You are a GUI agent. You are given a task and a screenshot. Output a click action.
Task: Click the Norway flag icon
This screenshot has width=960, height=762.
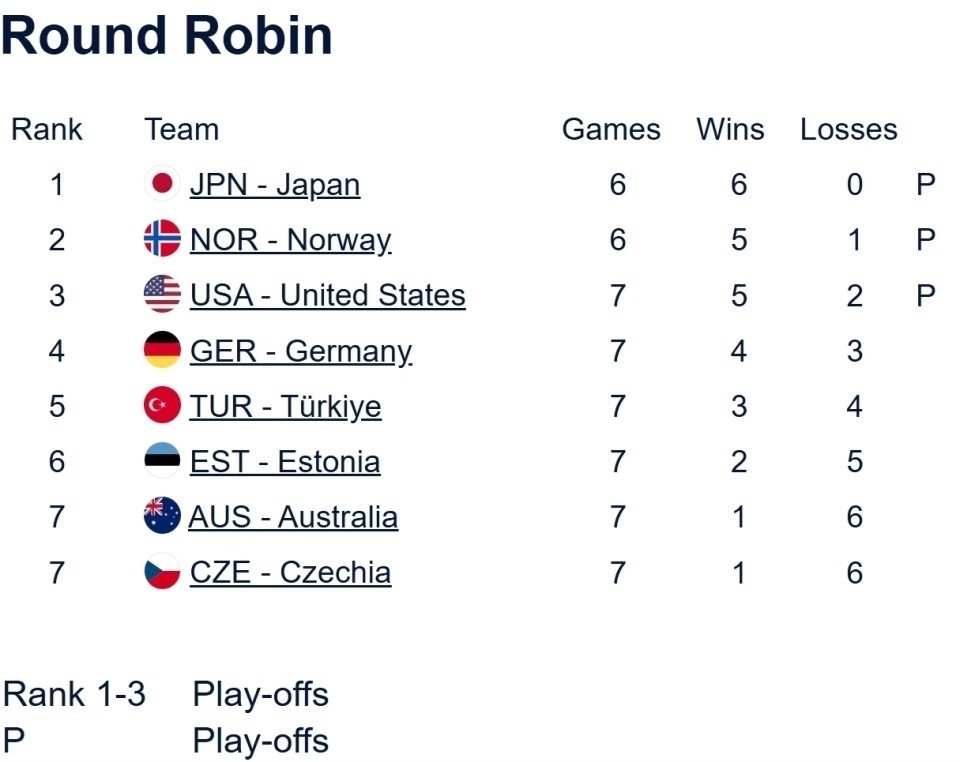[x=162, y=240]
